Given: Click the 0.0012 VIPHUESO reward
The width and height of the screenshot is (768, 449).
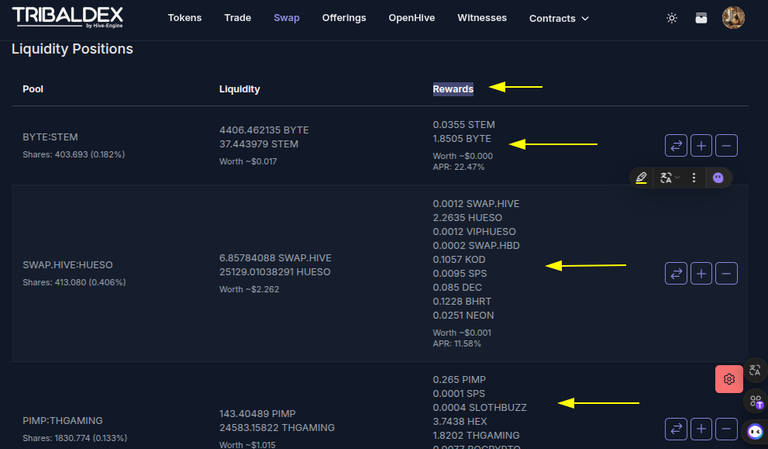Looking at the screenshot, I should click(474, 232).
